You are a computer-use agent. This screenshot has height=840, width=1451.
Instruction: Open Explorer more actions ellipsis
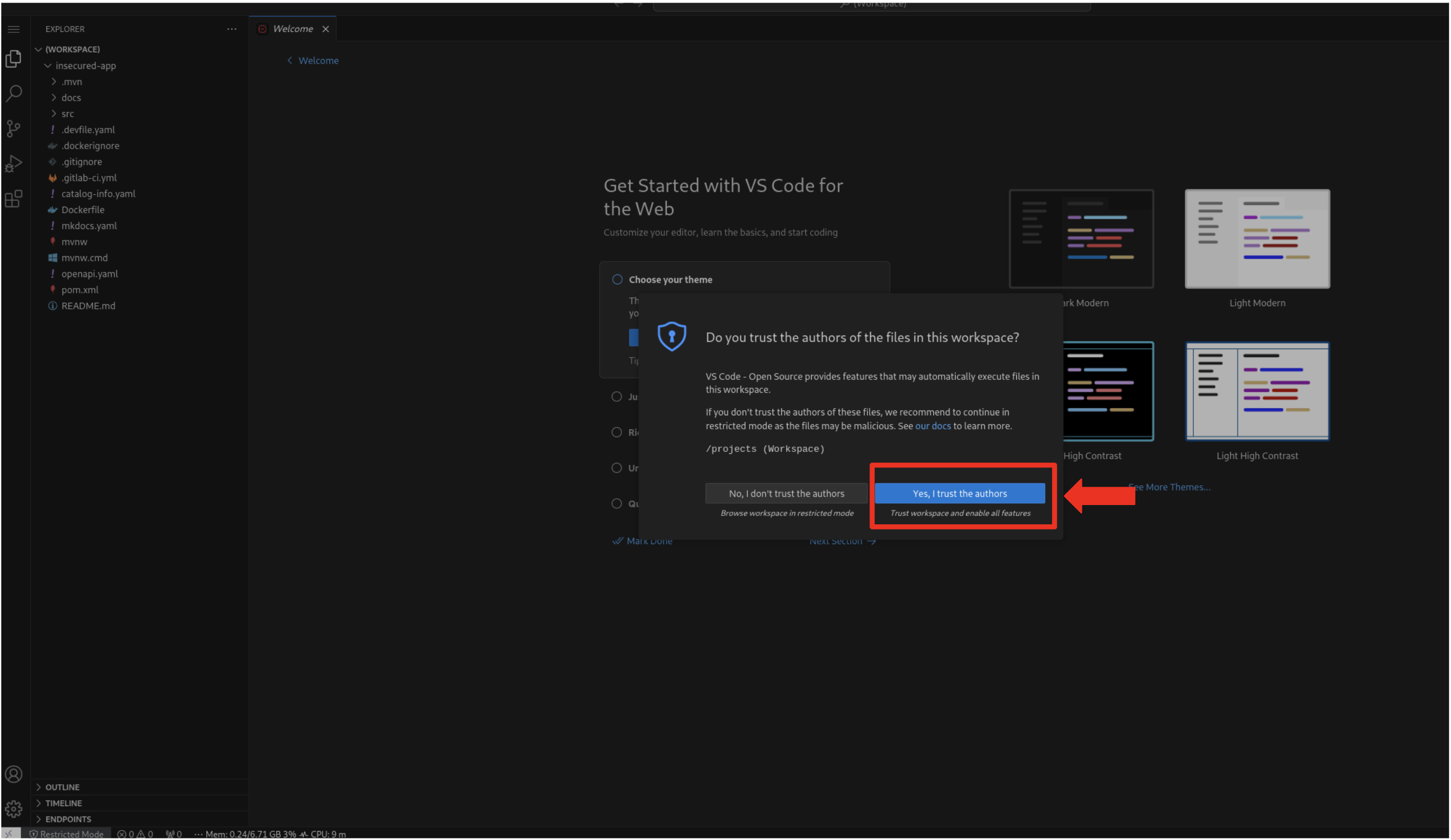231,29
